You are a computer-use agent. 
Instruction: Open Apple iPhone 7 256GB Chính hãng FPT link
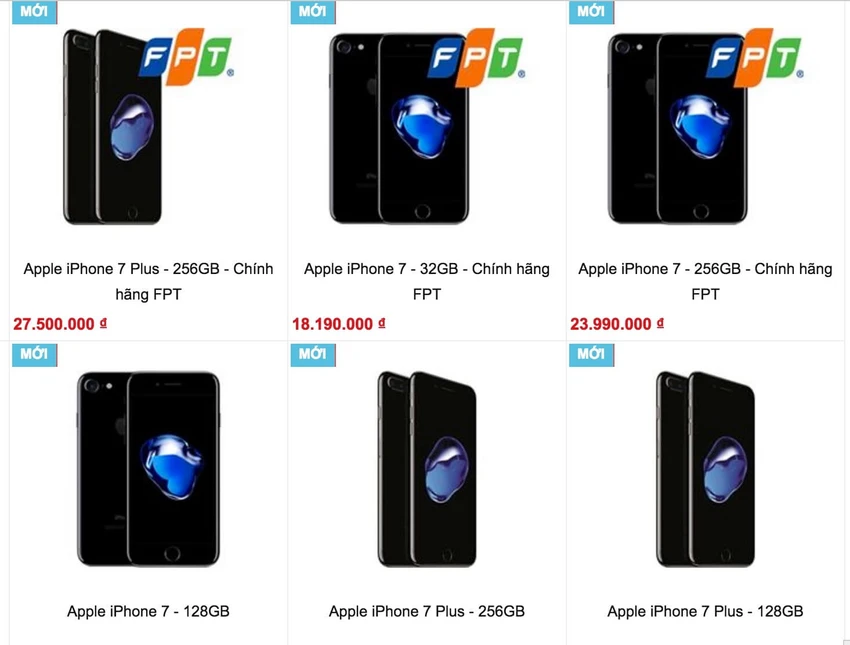pos(705,281)
